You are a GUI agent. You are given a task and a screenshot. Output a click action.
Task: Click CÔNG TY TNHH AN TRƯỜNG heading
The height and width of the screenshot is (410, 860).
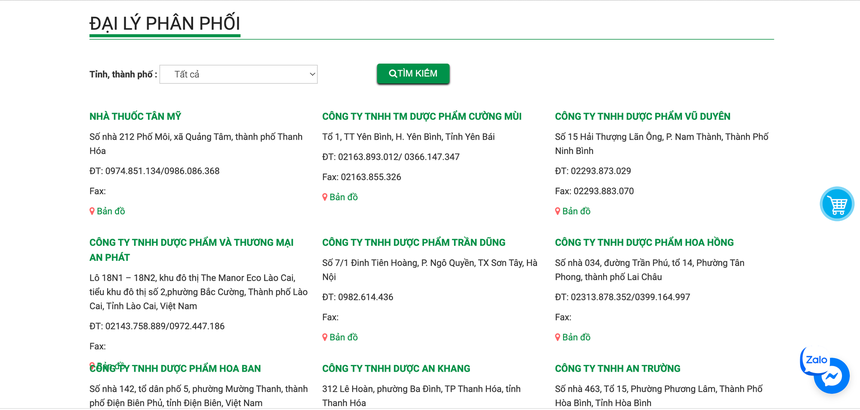[617, 369]
